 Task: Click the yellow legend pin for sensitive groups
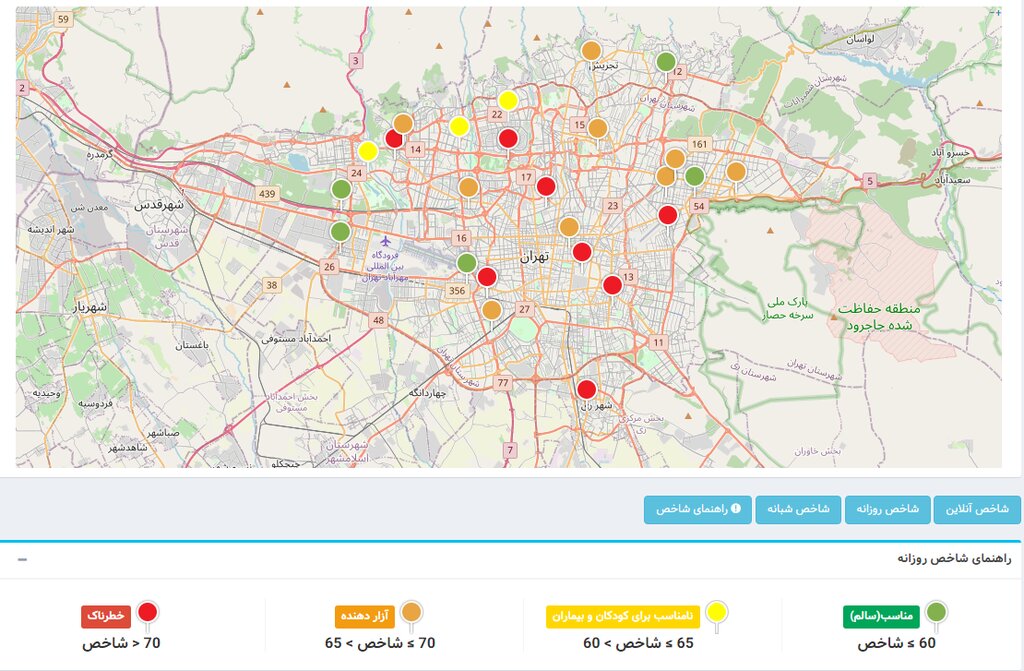[716, 612]
